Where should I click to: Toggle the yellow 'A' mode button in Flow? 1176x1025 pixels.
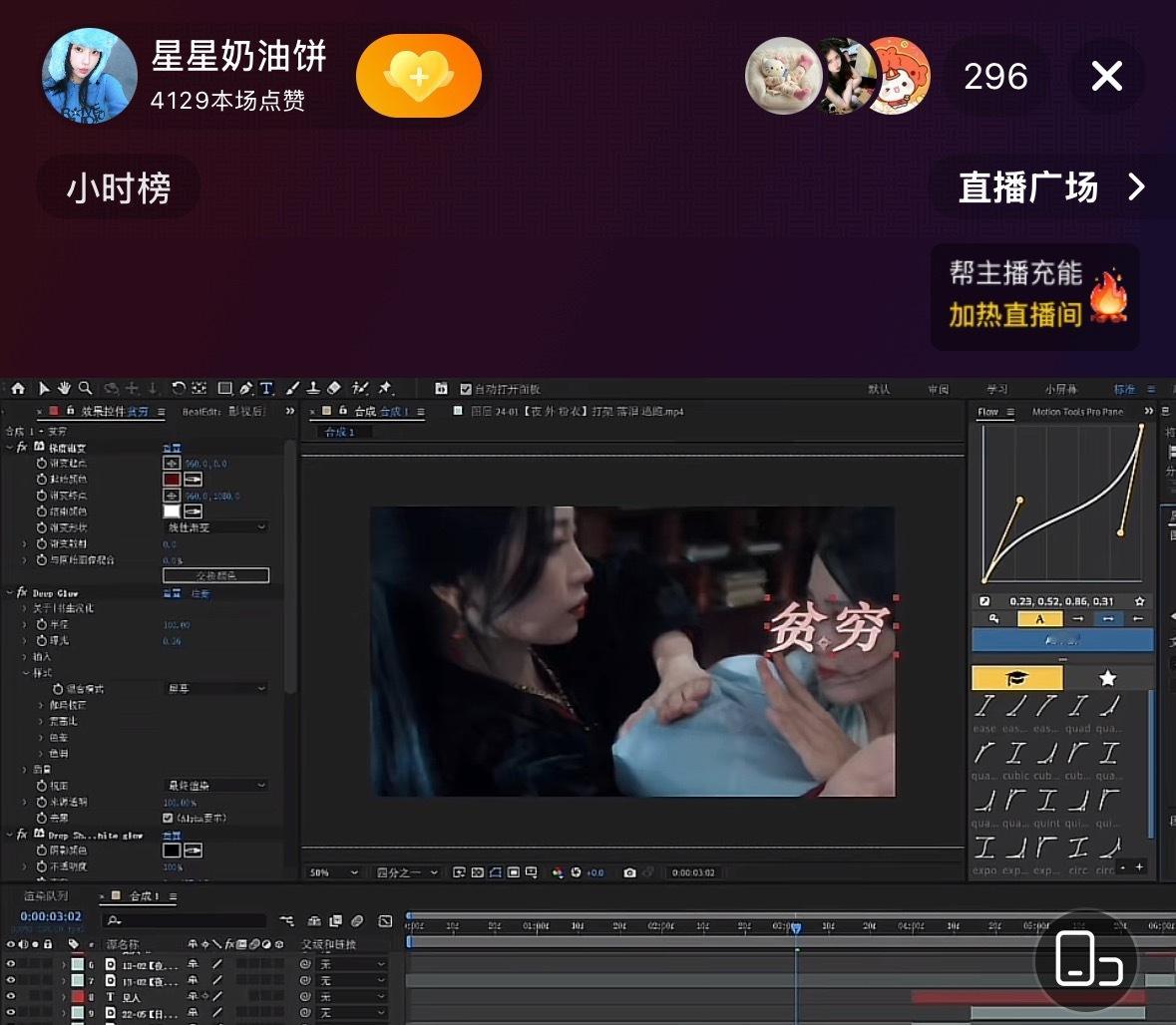(1039, 619)
